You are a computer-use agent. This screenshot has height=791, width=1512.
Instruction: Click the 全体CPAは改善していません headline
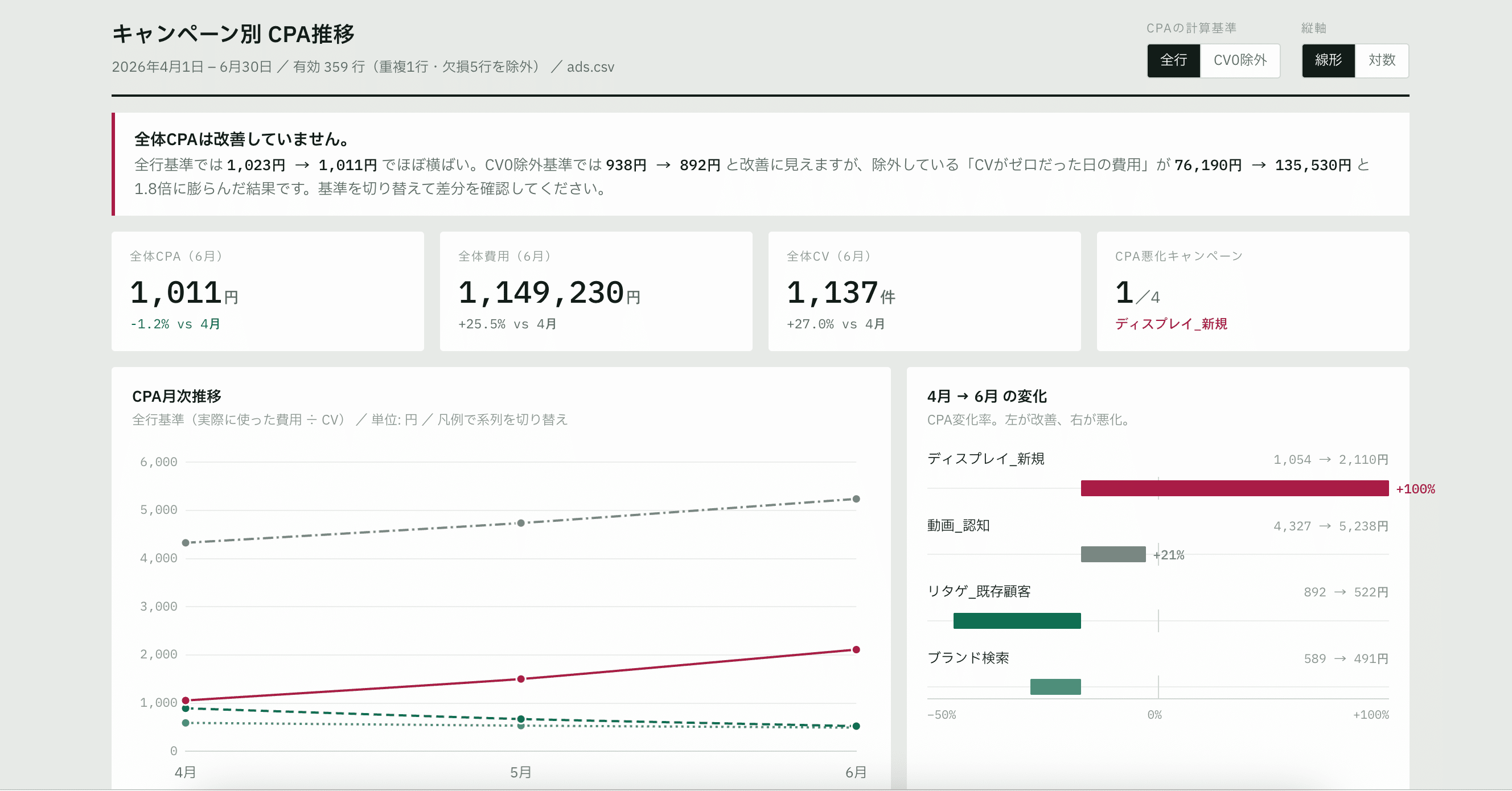(243, 139)
